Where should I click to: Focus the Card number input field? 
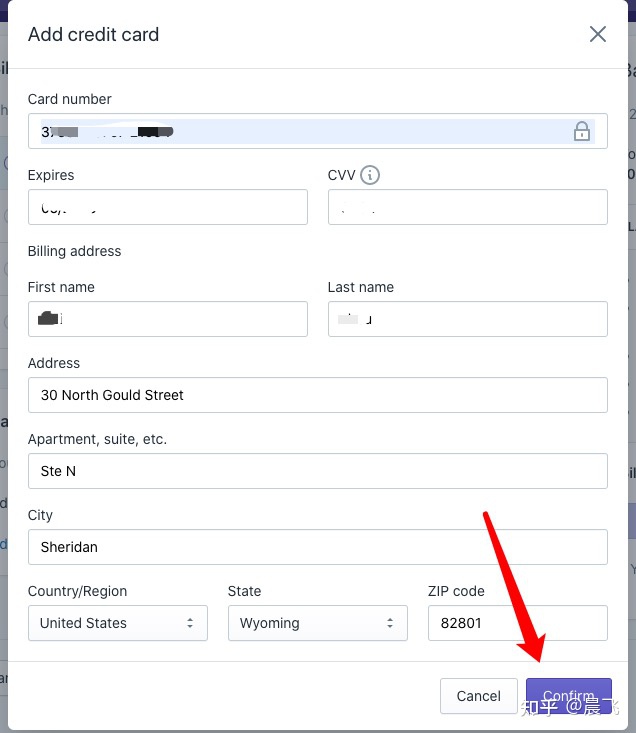click(x=300, y=131)
